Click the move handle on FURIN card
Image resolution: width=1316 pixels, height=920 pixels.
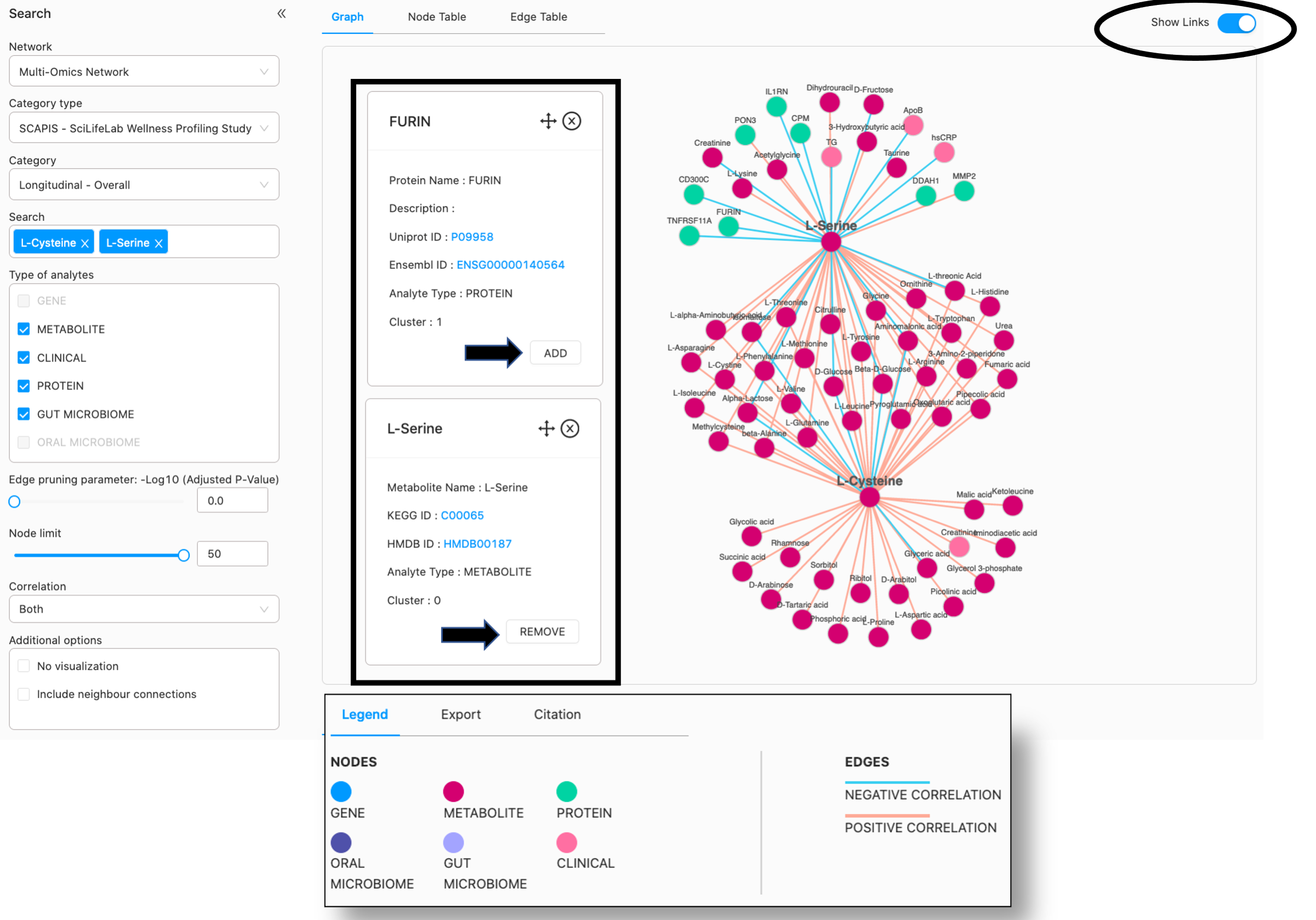(548, 121)
